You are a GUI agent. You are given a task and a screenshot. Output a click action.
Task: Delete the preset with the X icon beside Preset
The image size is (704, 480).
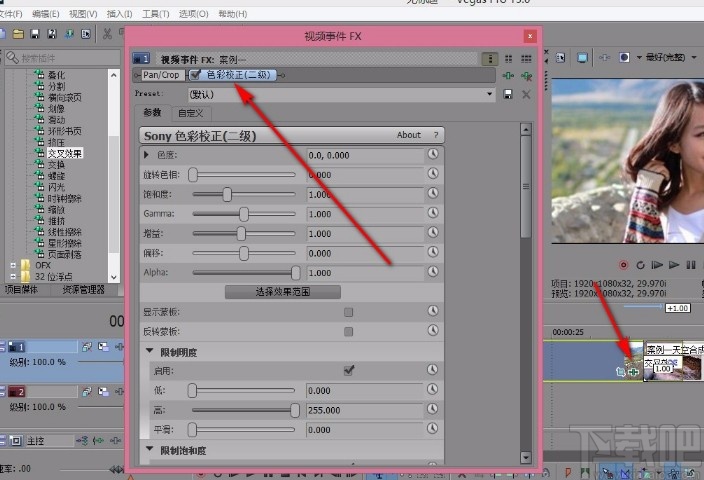click(526, 94)
